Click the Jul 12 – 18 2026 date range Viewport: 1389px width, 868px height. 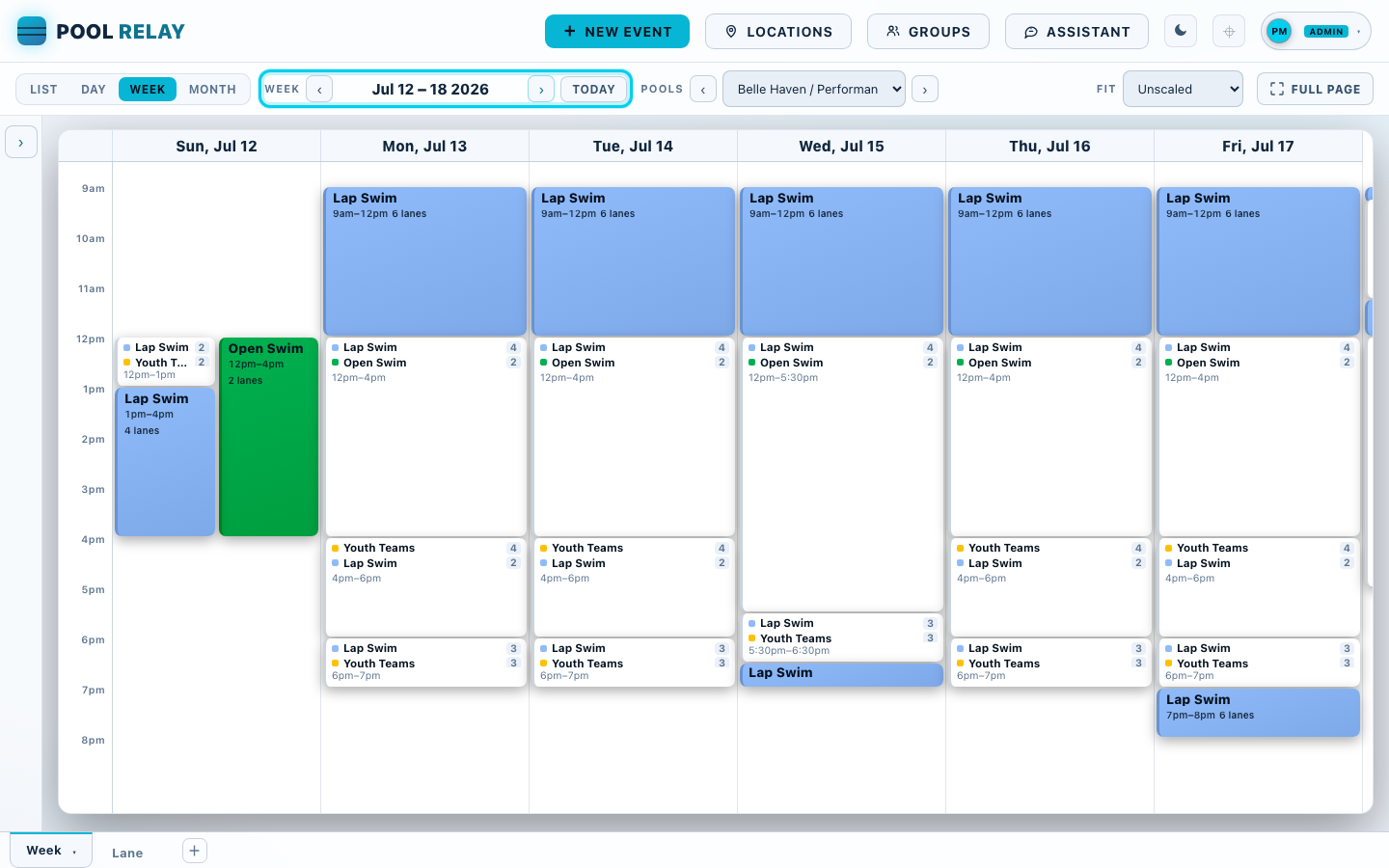pos(430,89)
